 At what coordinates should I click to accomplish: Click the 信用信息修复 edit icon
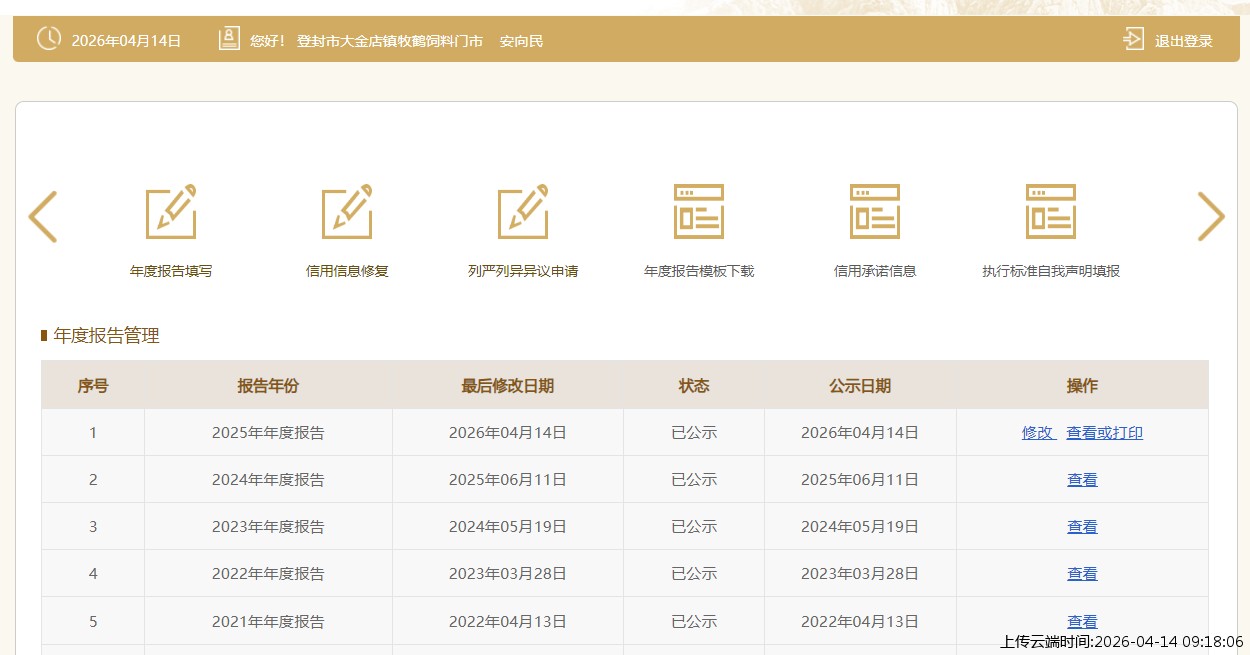pyautogui.click(x=347, y=212)
